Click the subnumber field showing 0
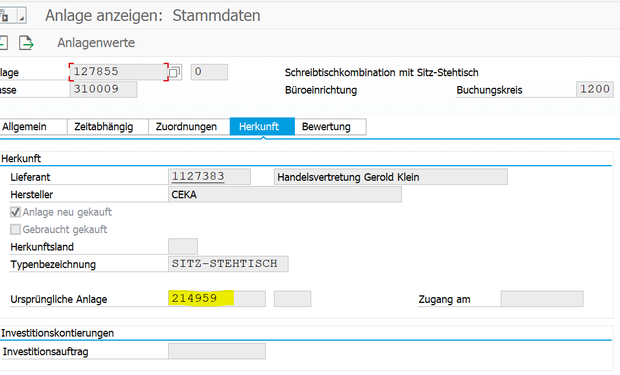The height and width of the screenshot is (375, 620). tap(209, 72)
